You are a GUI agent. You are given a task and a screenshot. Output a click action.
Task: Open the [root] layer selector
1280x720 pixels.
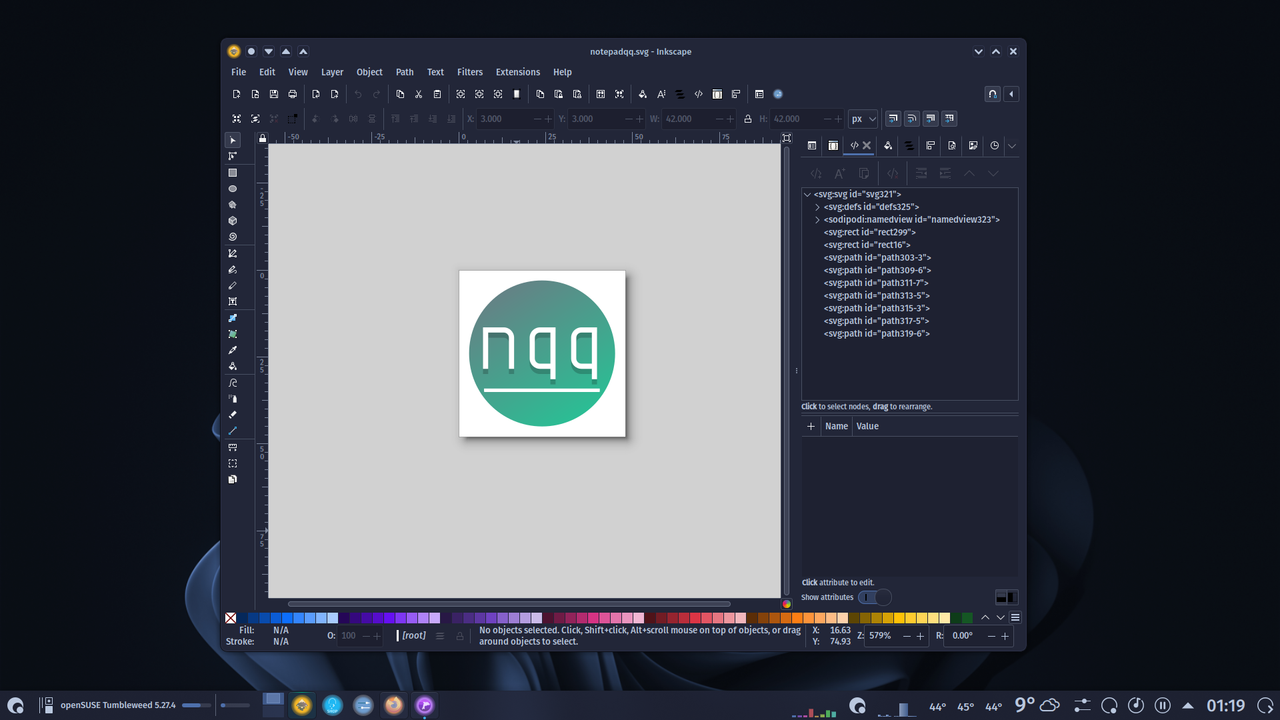click(x=413, y=636)
